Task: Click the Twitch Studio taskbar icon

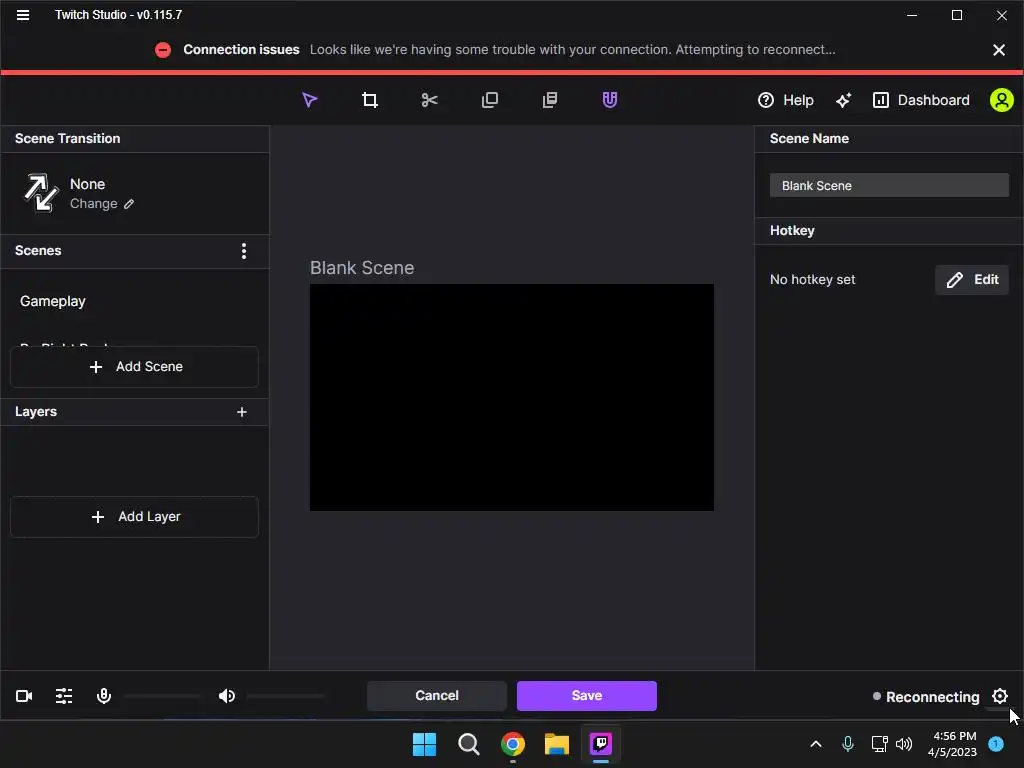Action: [601, 744]
